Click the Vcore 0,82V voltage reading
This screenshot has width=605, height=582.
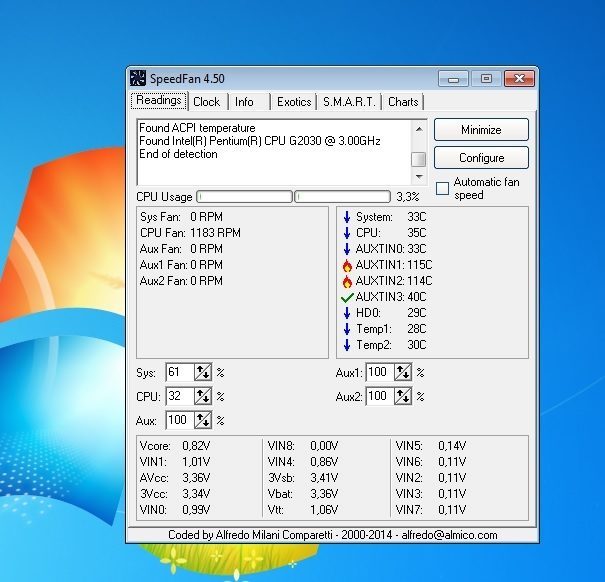[175, 446]
